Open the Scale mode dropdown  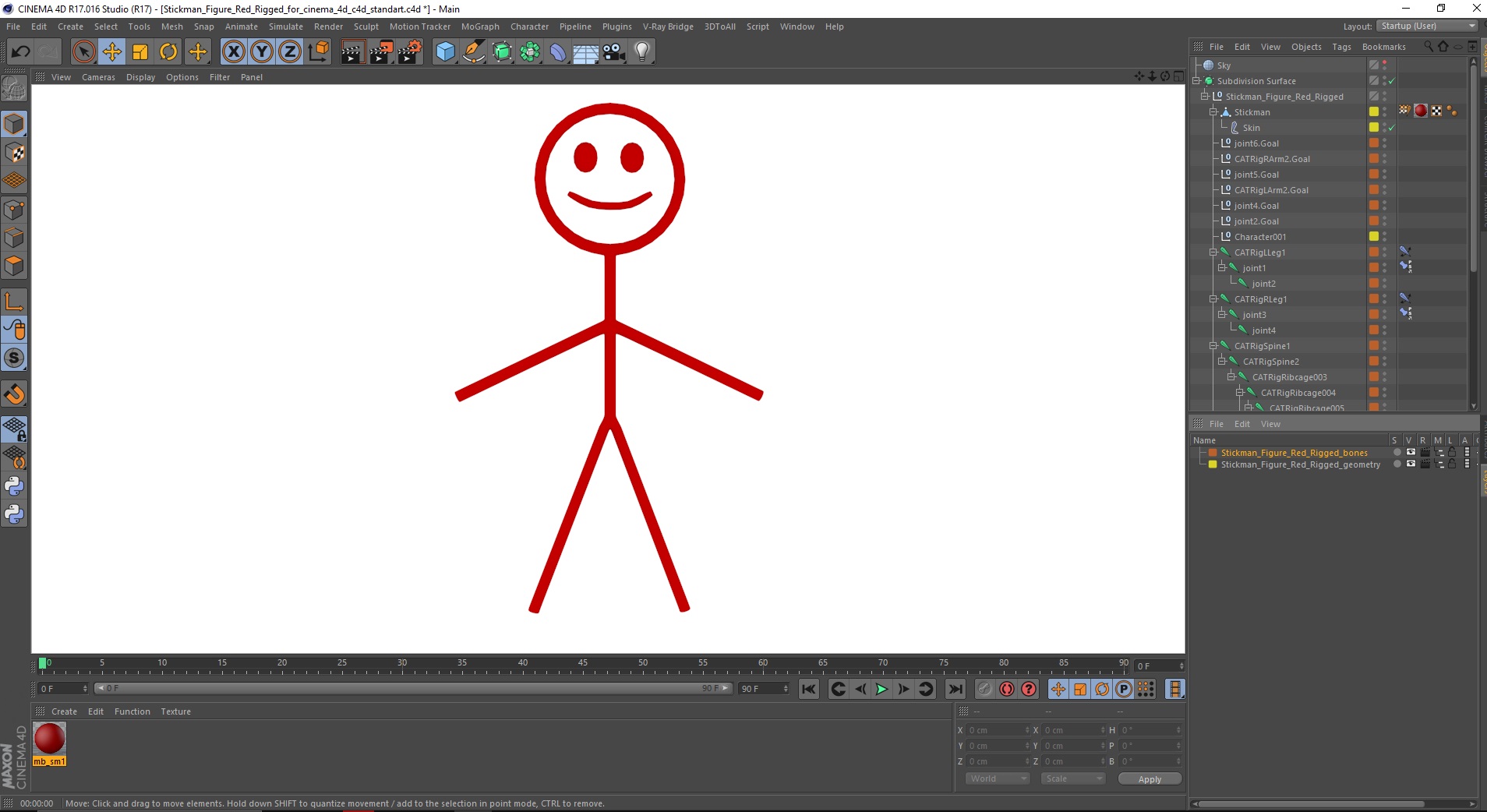pos(1073,778)
